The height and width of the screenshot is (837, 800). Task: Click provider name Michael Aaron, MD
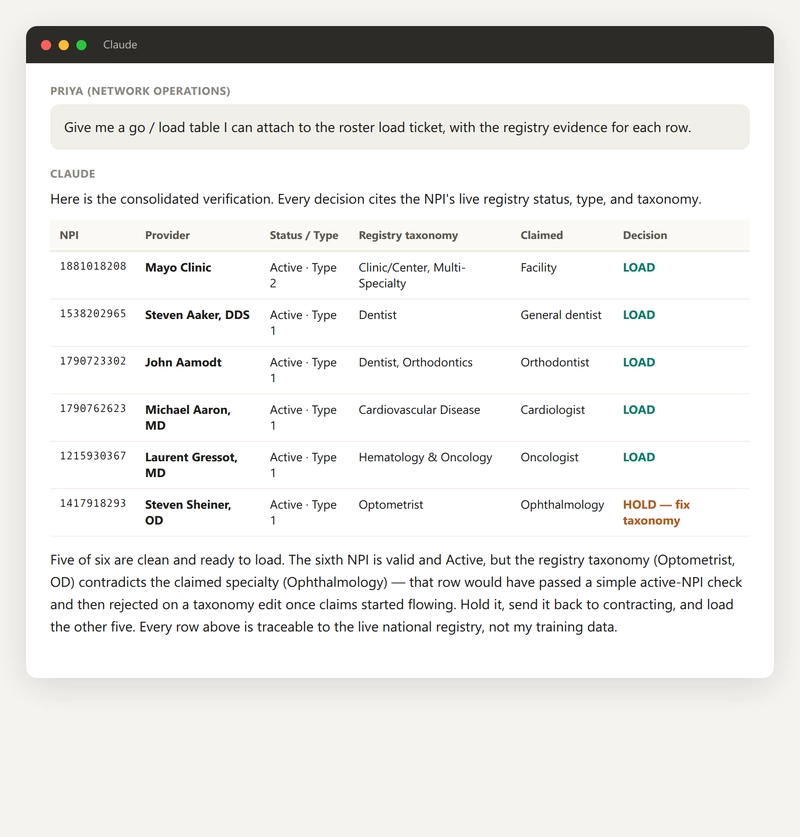pos(188,417)
